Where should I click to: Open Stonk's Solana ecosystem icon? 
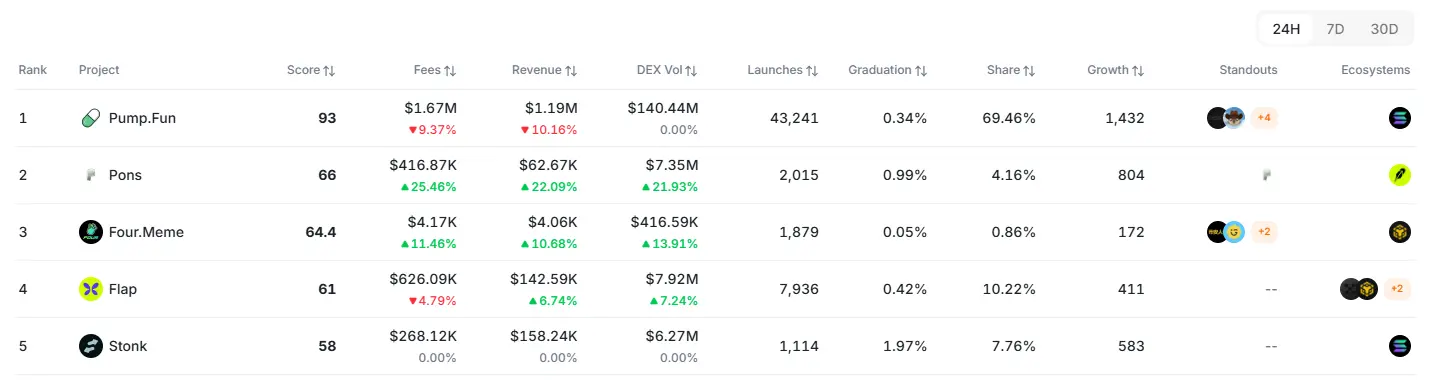pyautogui.click(x=1400, y=346)
